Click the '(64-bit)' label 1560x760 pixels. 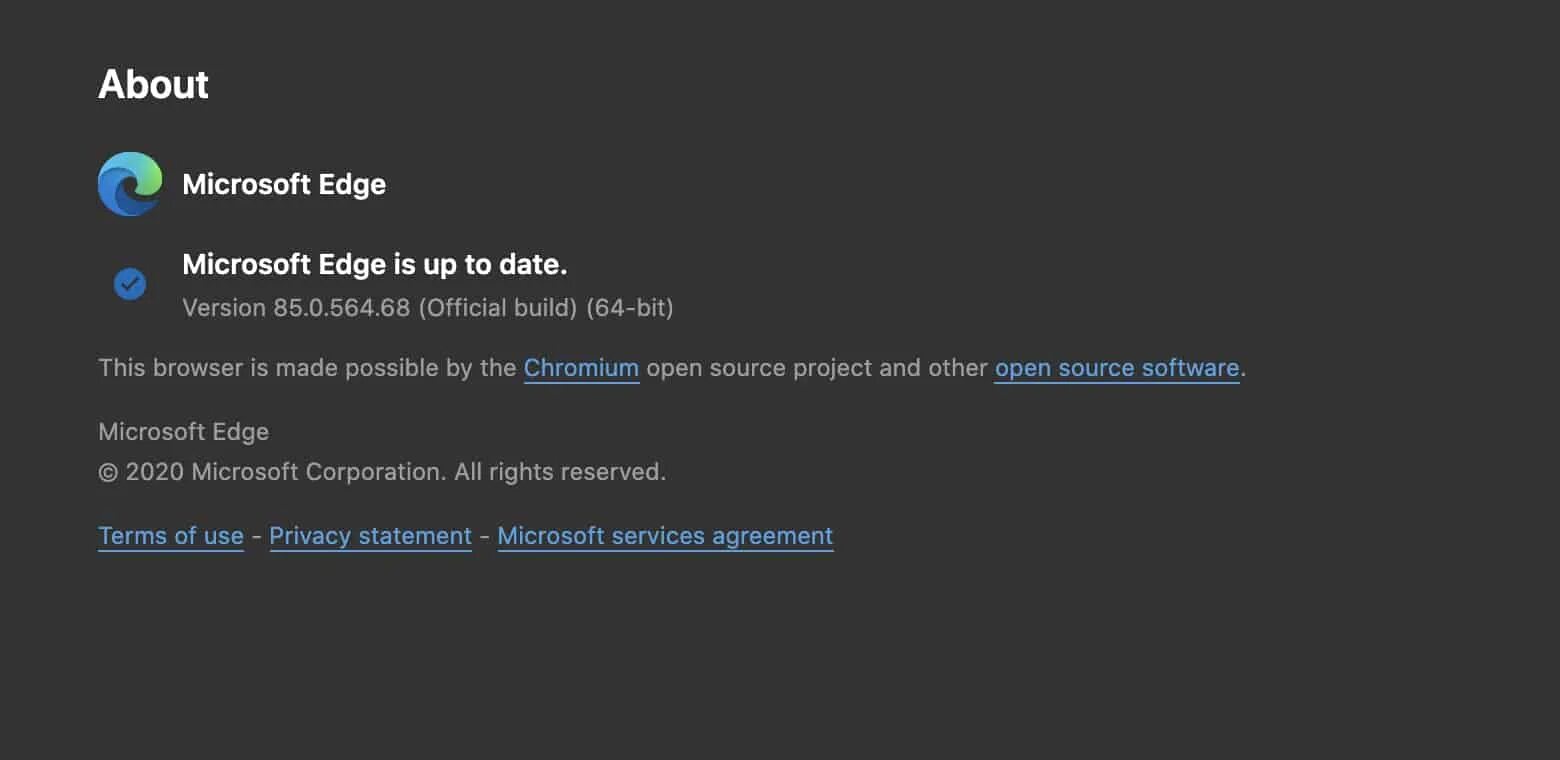coord(630,308)
